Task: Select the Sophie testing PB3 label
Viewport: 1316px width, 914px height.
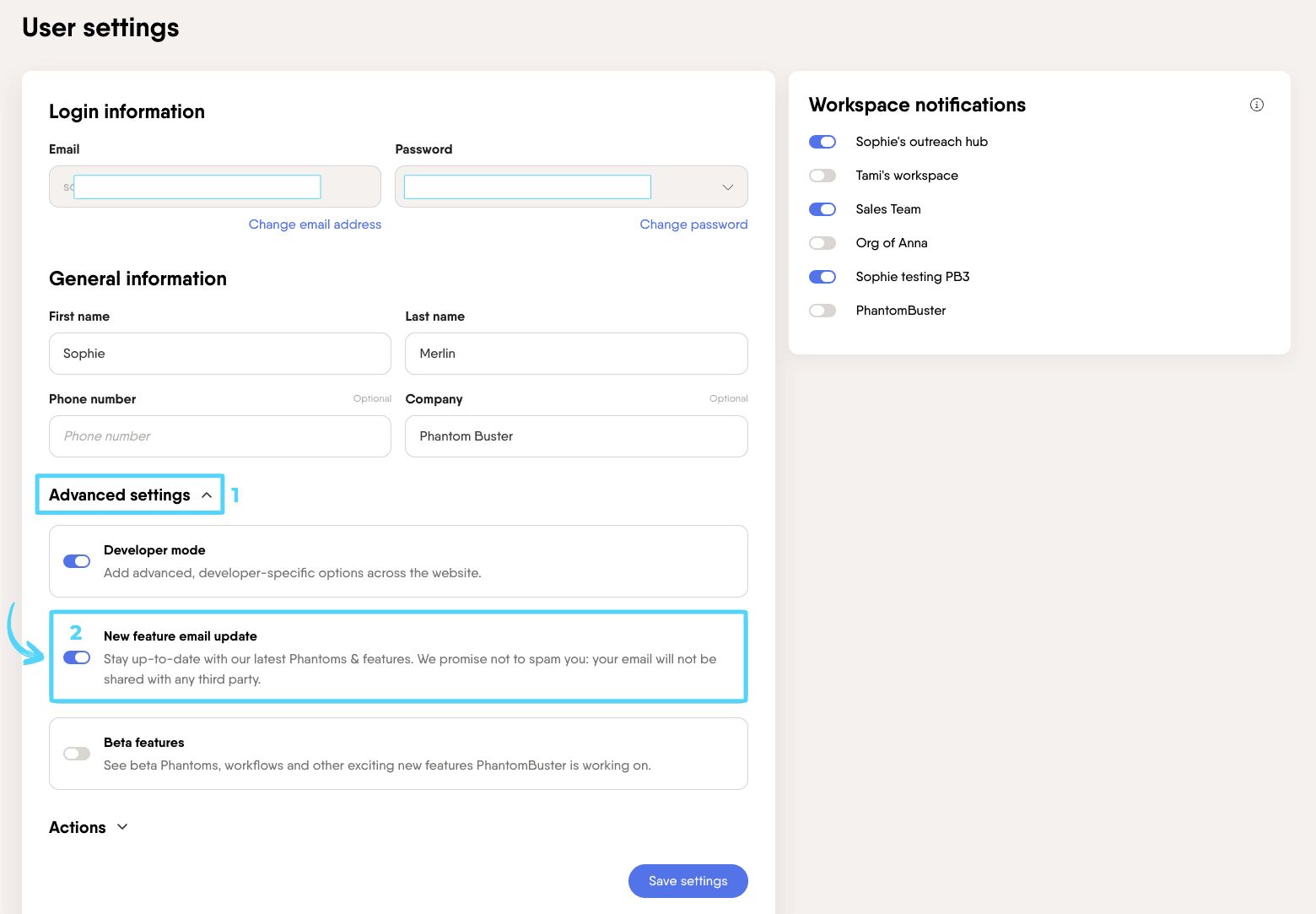Action: click(913, 277)
